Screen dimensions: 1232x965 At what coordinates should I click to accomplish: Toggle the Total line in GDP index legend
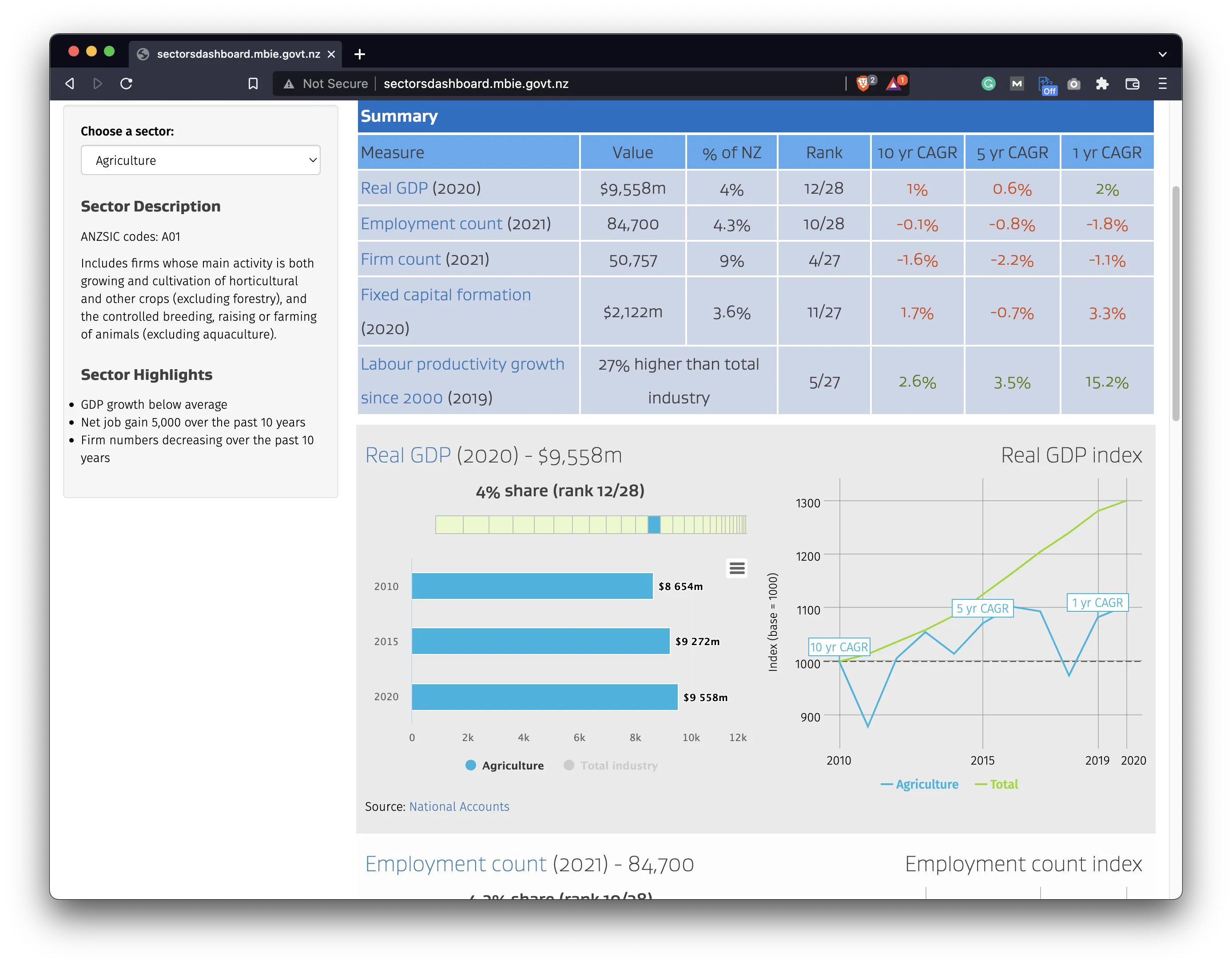point(997,784)
